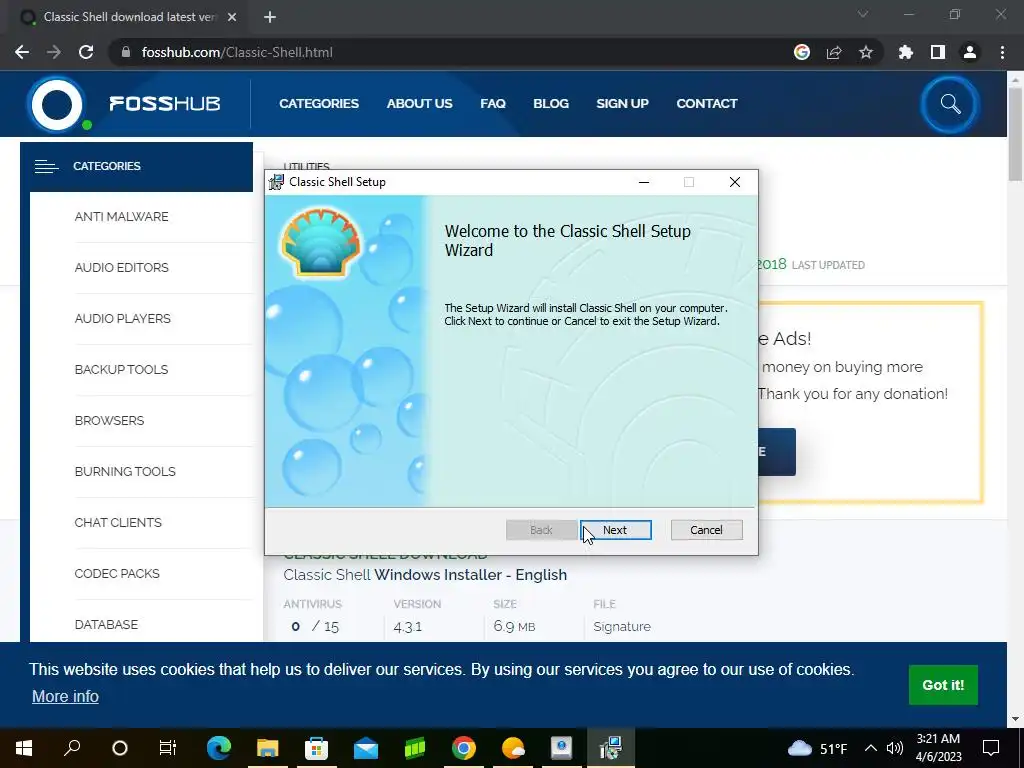Viewport: 1024px width, 768px height.
Task: Open the ANTI MALWARE category
Action: click(x=121, y=217)
